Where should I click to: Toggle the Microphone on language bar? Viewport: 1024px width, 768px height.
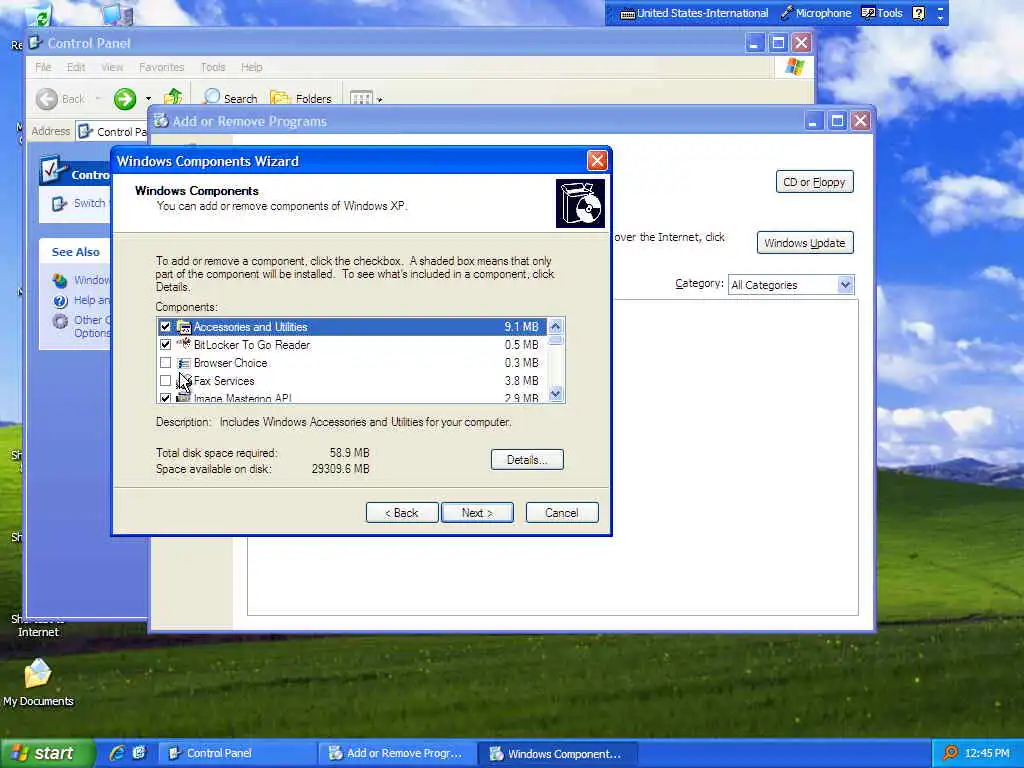click(x=816, y=13)
